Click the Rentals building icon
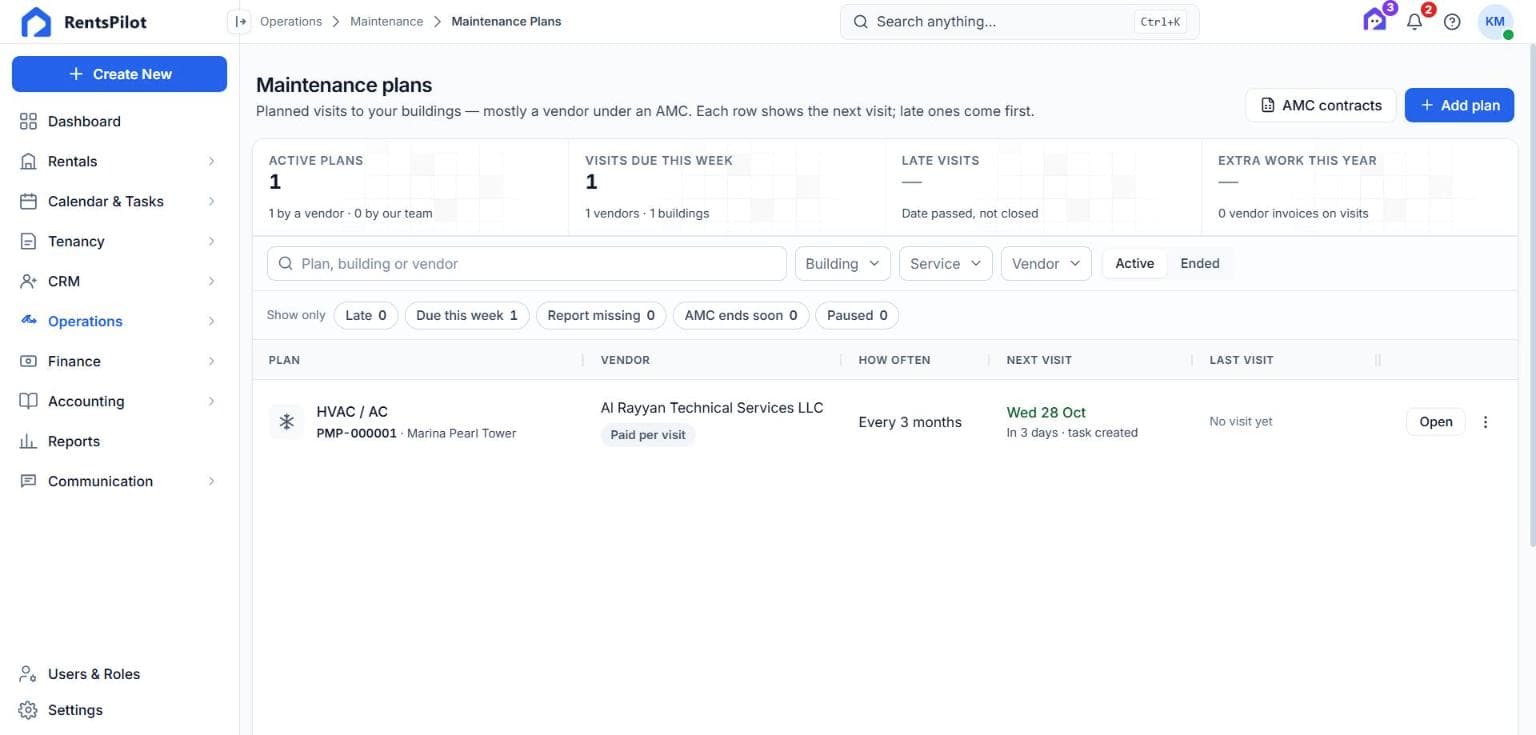 pyautogui.click(x=29, y=161)
